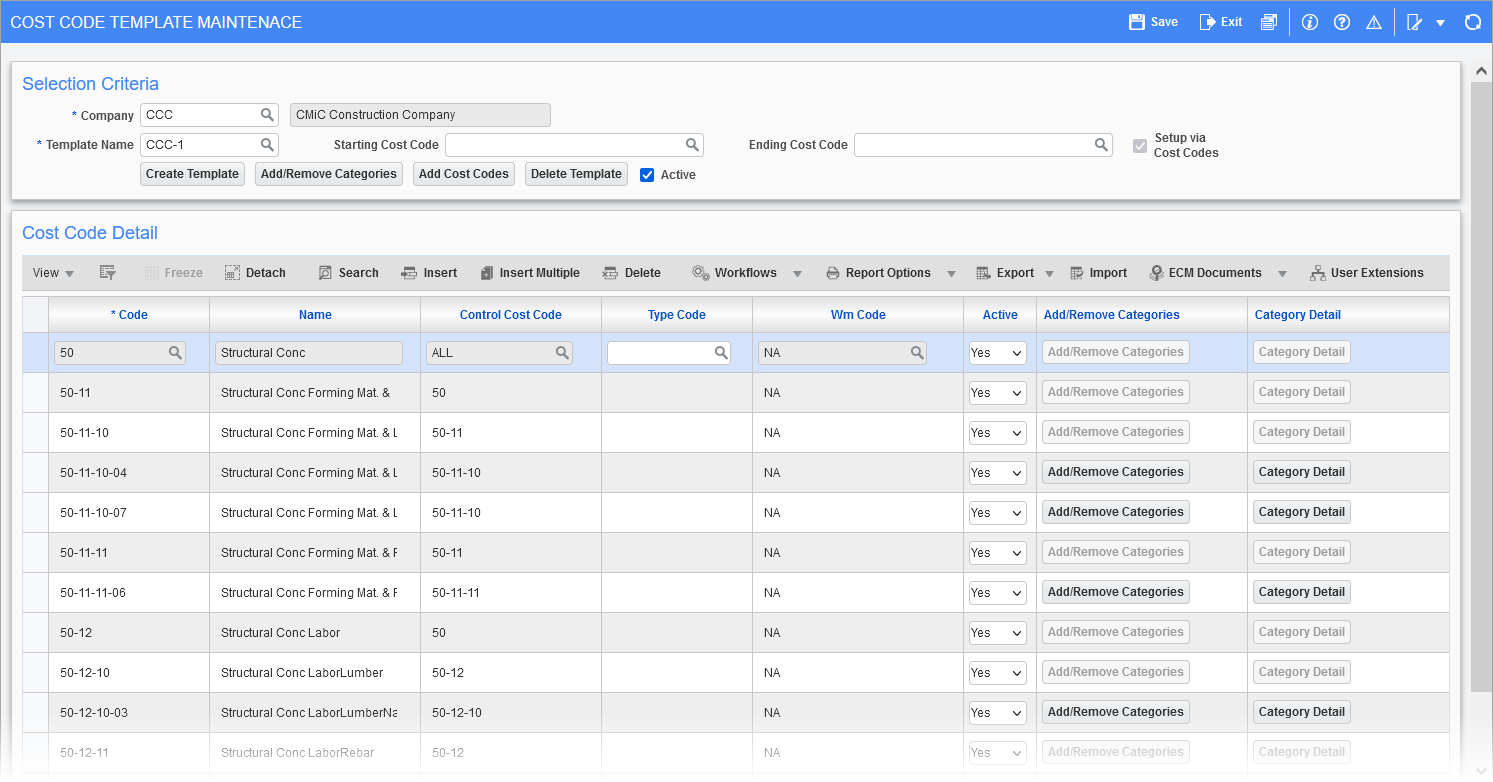The image size is (1493, 782).
Task: Toggle Setup via Cost Codes checkbox
Action: 1139,146
